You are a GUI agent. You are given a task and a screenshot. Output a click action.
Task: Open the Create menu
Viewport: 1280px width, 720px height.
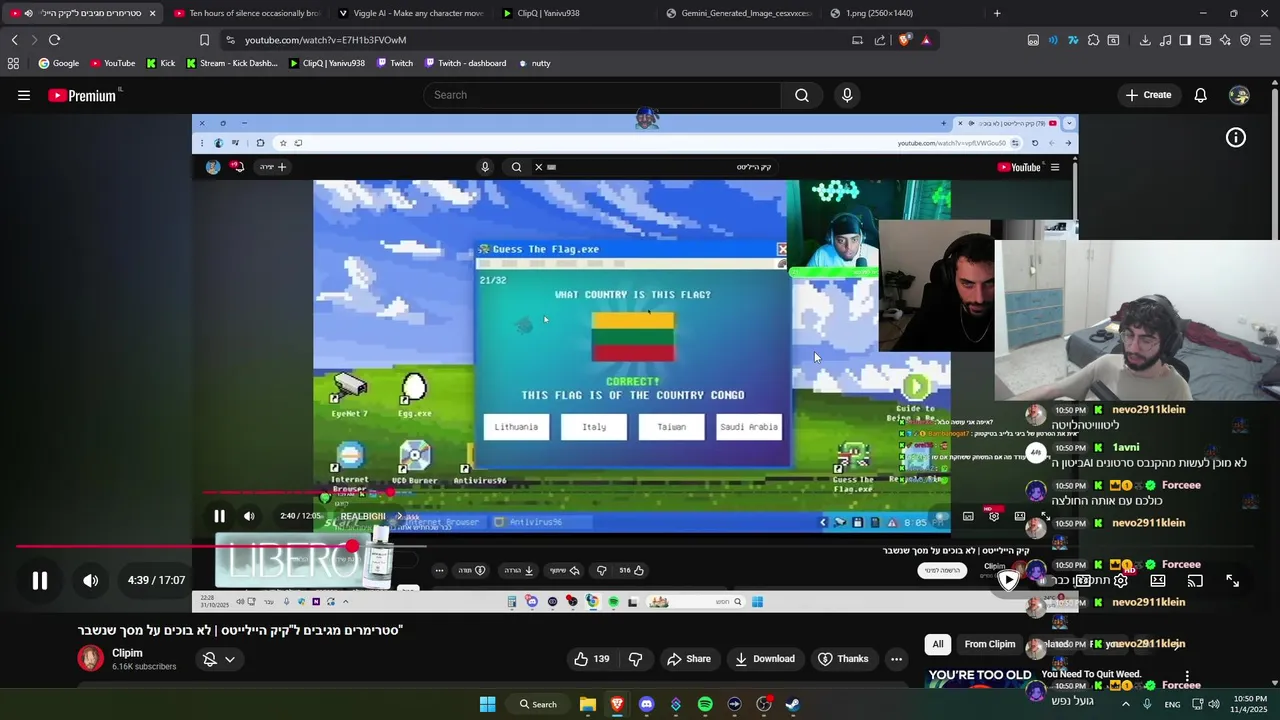tap(1148, 95)
